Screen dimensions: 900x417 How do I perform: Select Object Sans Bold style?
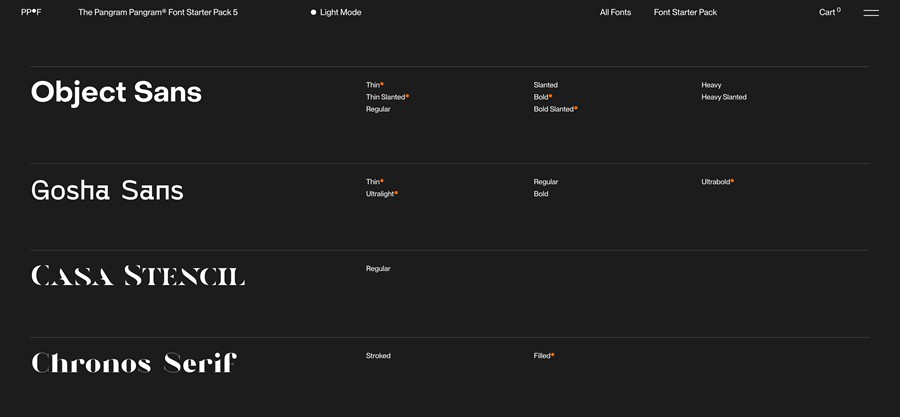click(x=543, y=97)
